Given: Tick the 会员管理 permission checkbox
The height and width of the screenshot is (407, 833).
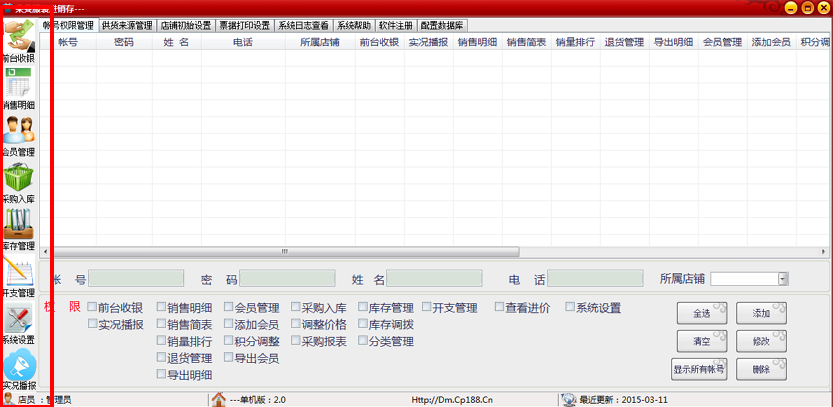Looking at the screenshot, I should coord(228,307).
